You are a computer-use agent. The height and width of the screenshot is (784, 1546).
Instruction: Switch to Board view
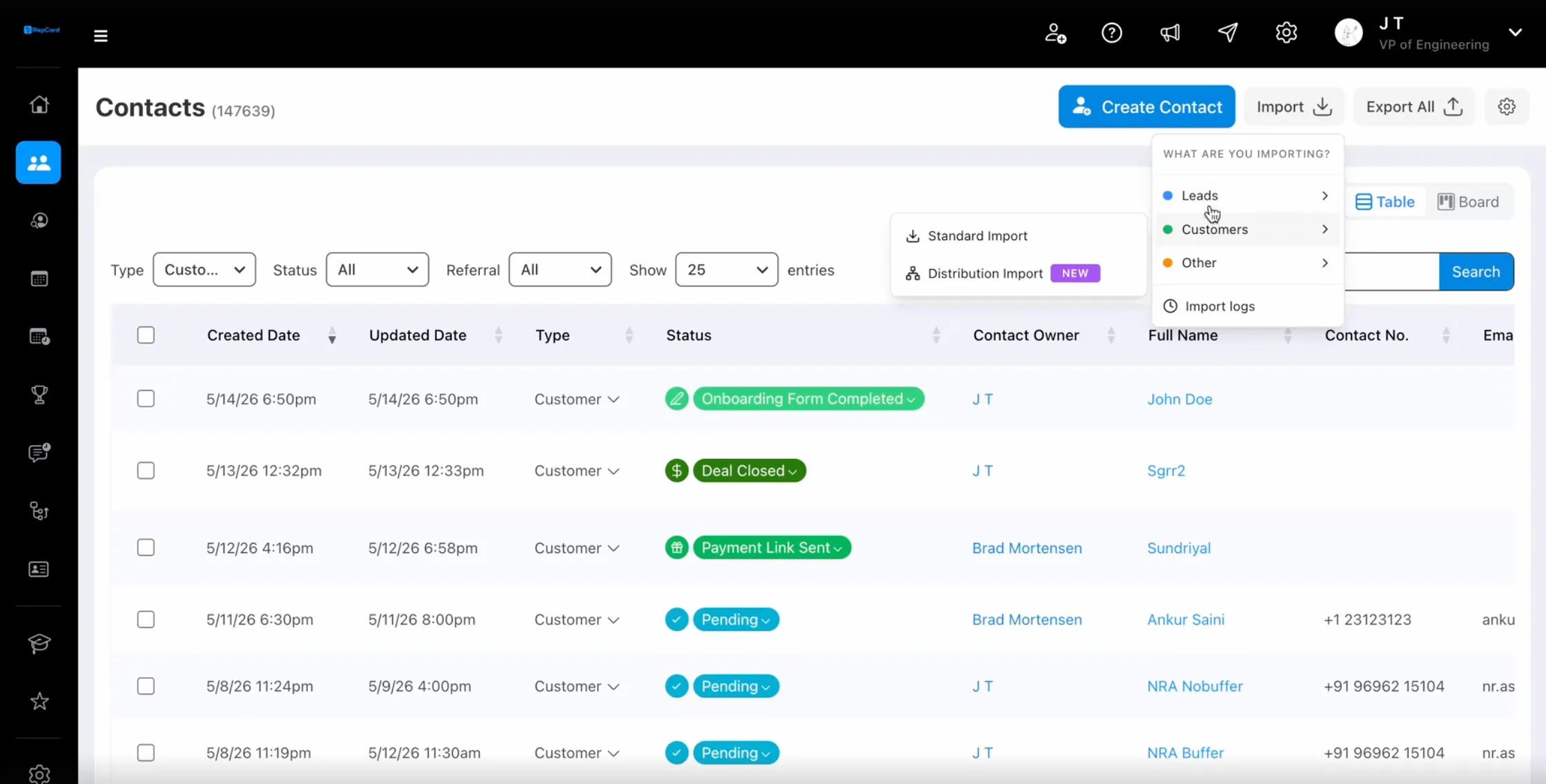1468,202
